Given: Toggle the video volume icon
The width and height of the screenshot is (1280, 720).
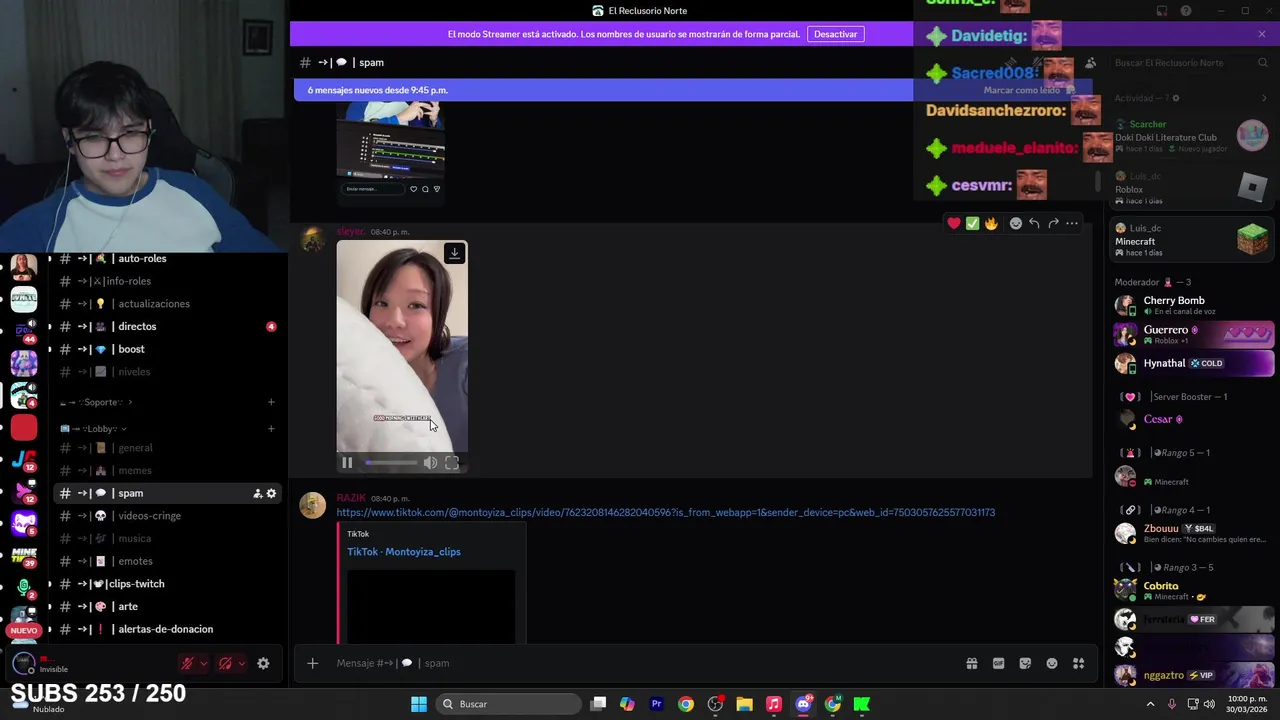Looking at the screenshot, I should pyautogui.click(x=430, y=463).
